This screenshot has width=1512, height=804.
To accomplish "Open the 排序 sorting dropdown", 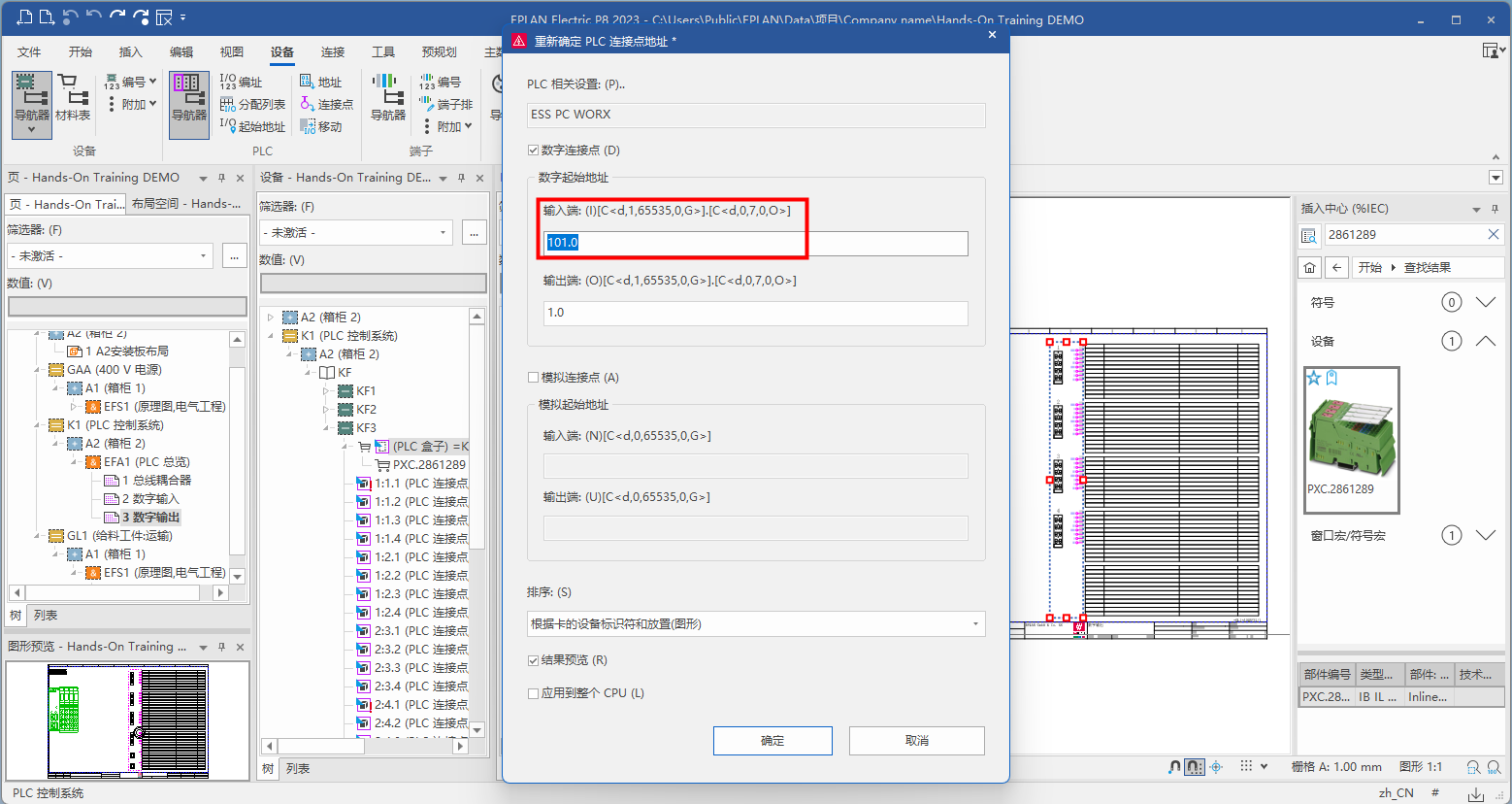I will (x=756, y=623).
